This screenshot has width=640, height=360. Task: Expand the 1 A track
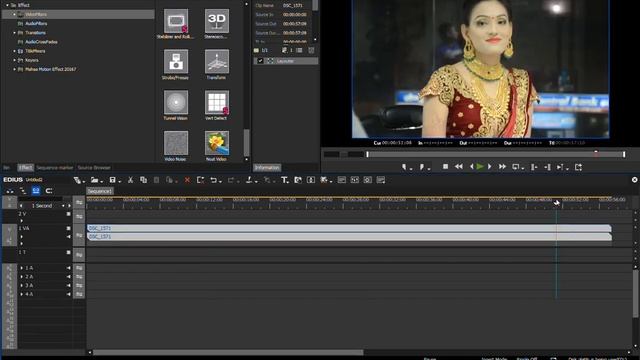22,268
